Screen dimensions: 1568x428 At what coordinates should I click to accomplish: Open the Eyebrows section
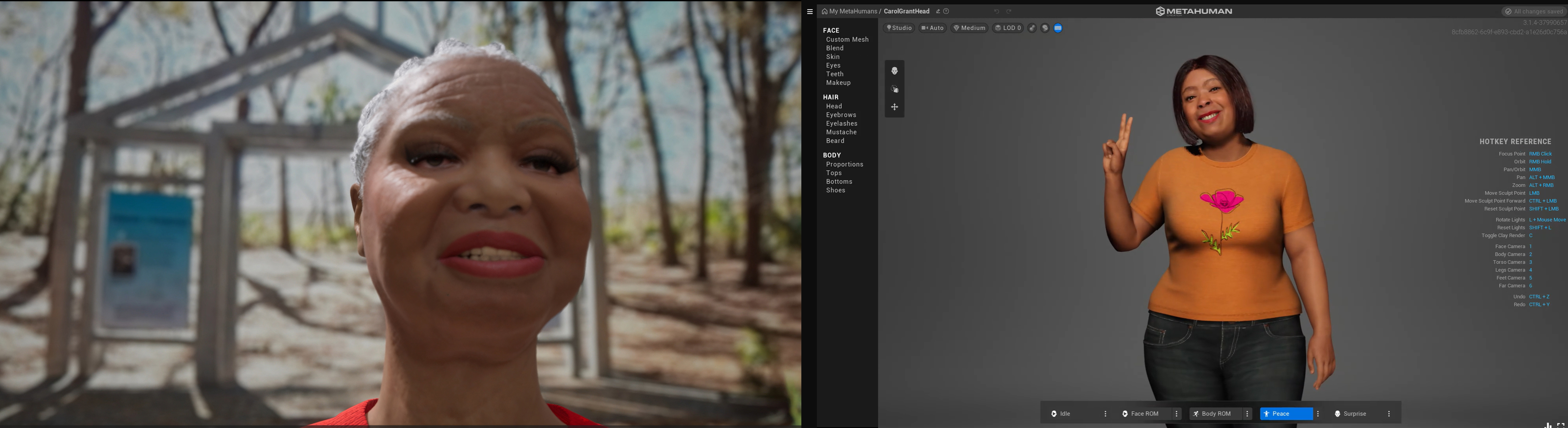click(841, 115)
